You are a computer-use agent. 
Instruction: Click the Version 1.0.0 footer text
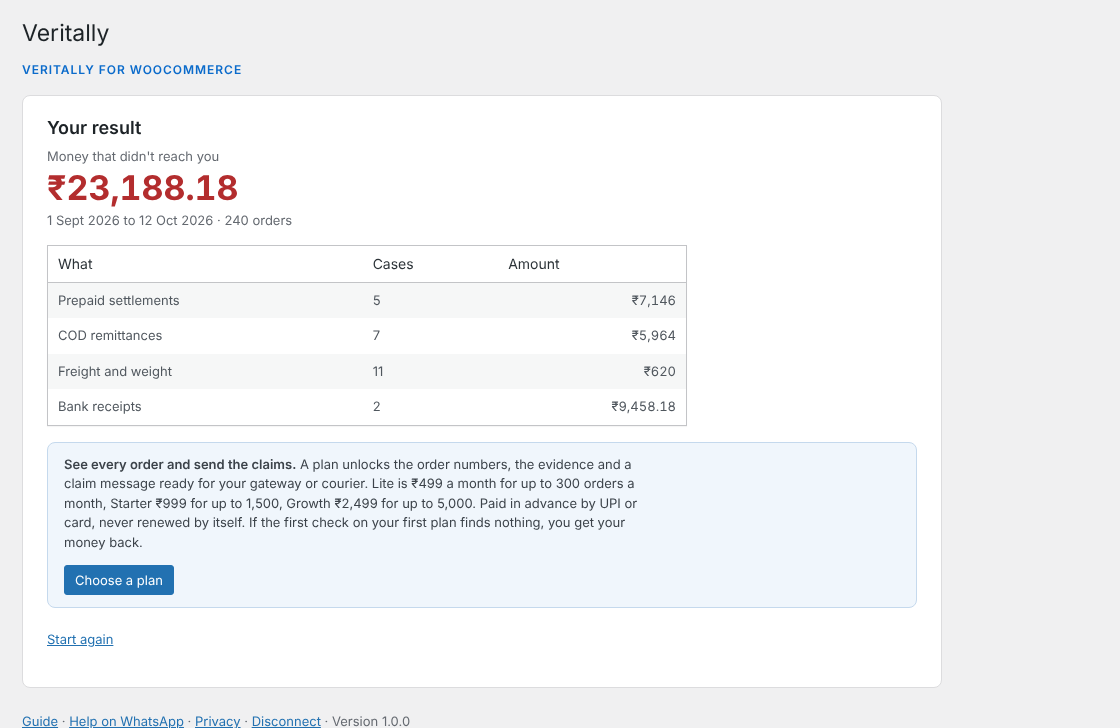pos(371,721)
